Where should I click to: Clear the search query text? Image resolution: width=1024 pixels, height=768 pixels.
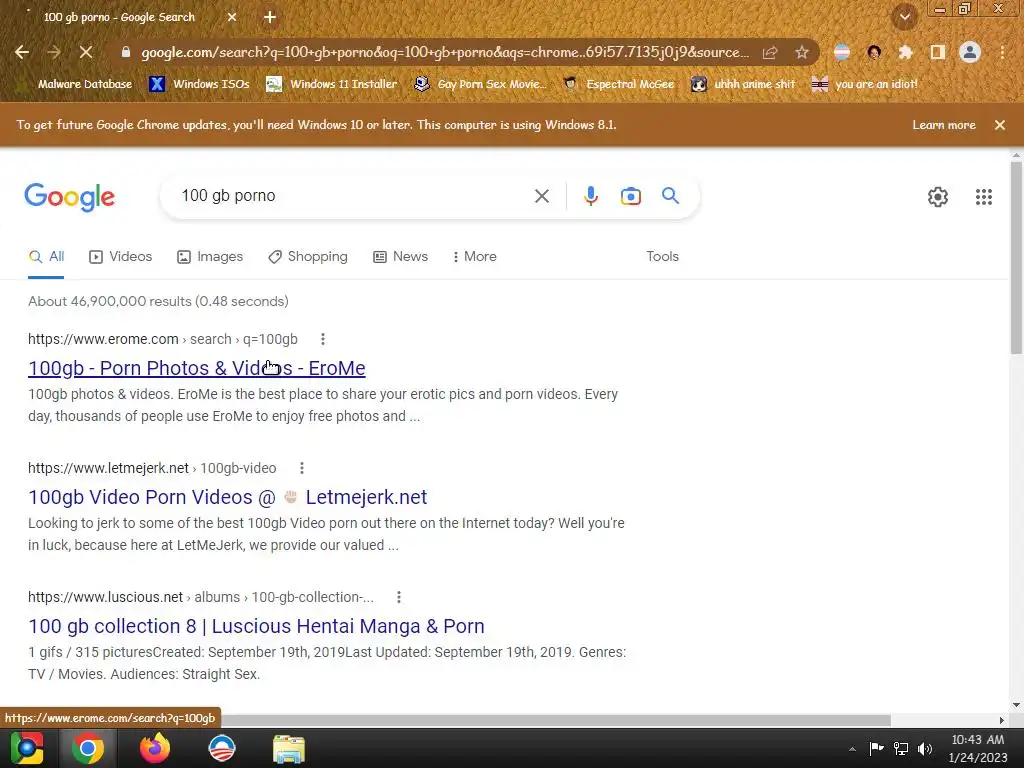541,196
